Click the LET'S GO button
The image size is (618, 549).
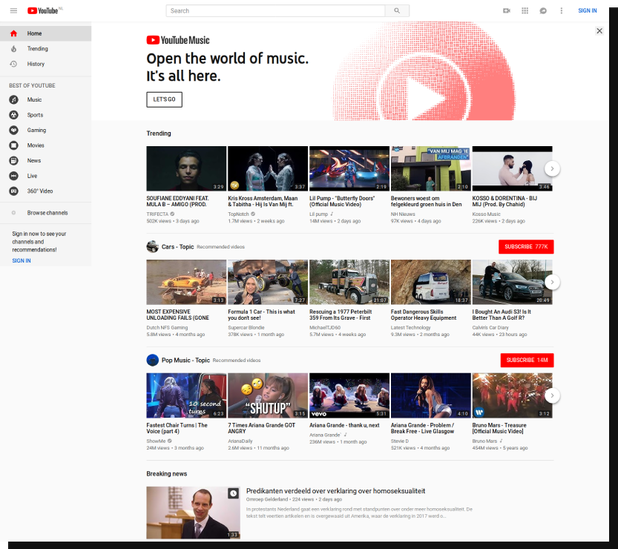(x=164, y=99)
